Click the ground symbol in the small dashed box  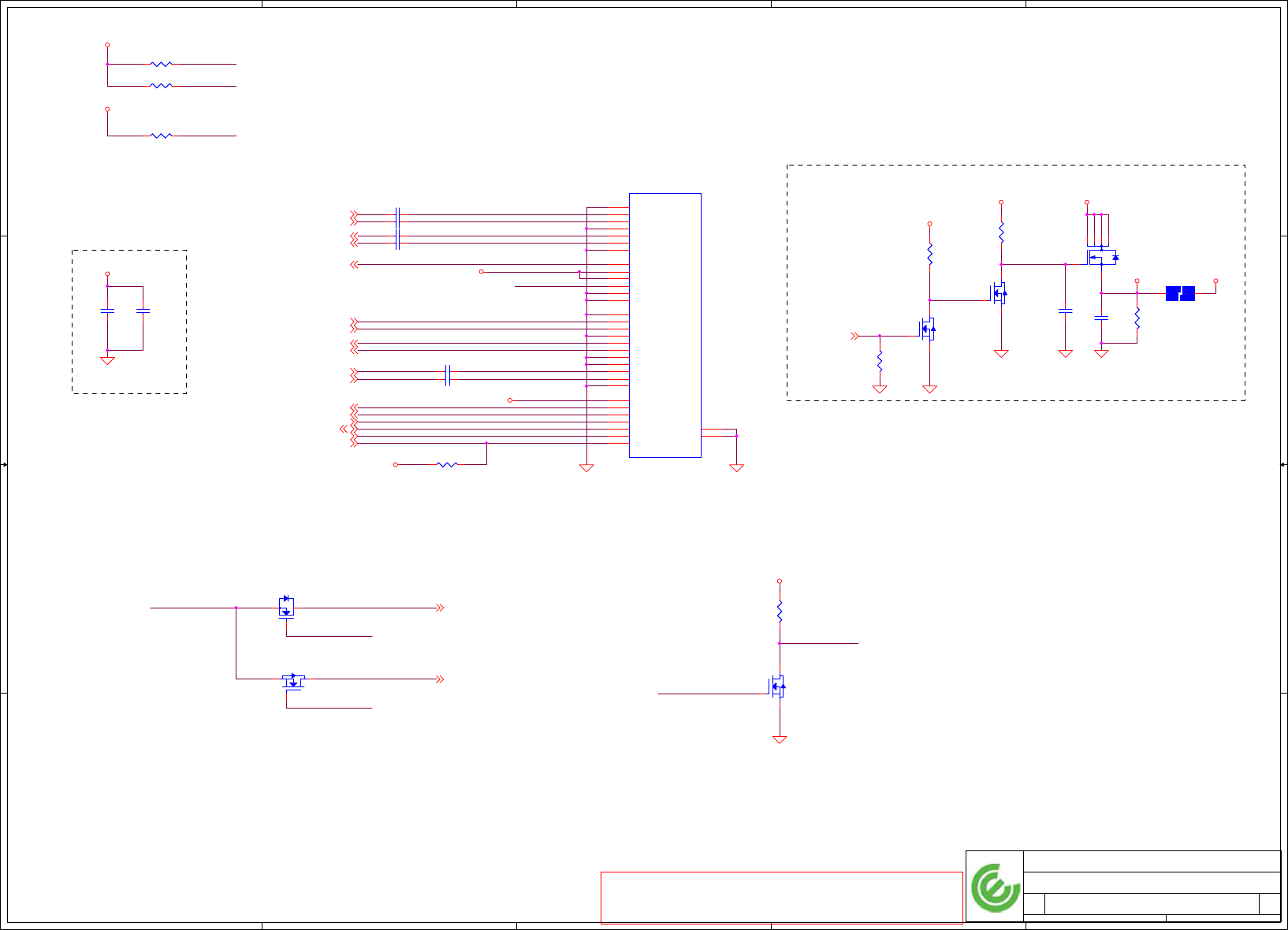click(x=107, y=361)
